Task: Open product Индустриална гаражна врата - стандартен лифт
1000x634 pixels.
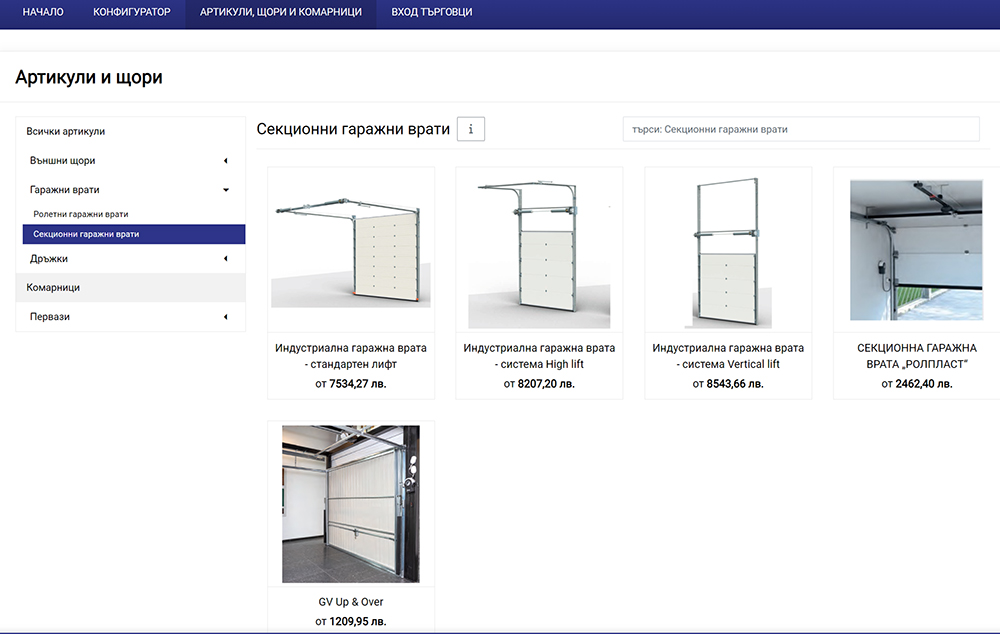Action: [x=350, y=356]
